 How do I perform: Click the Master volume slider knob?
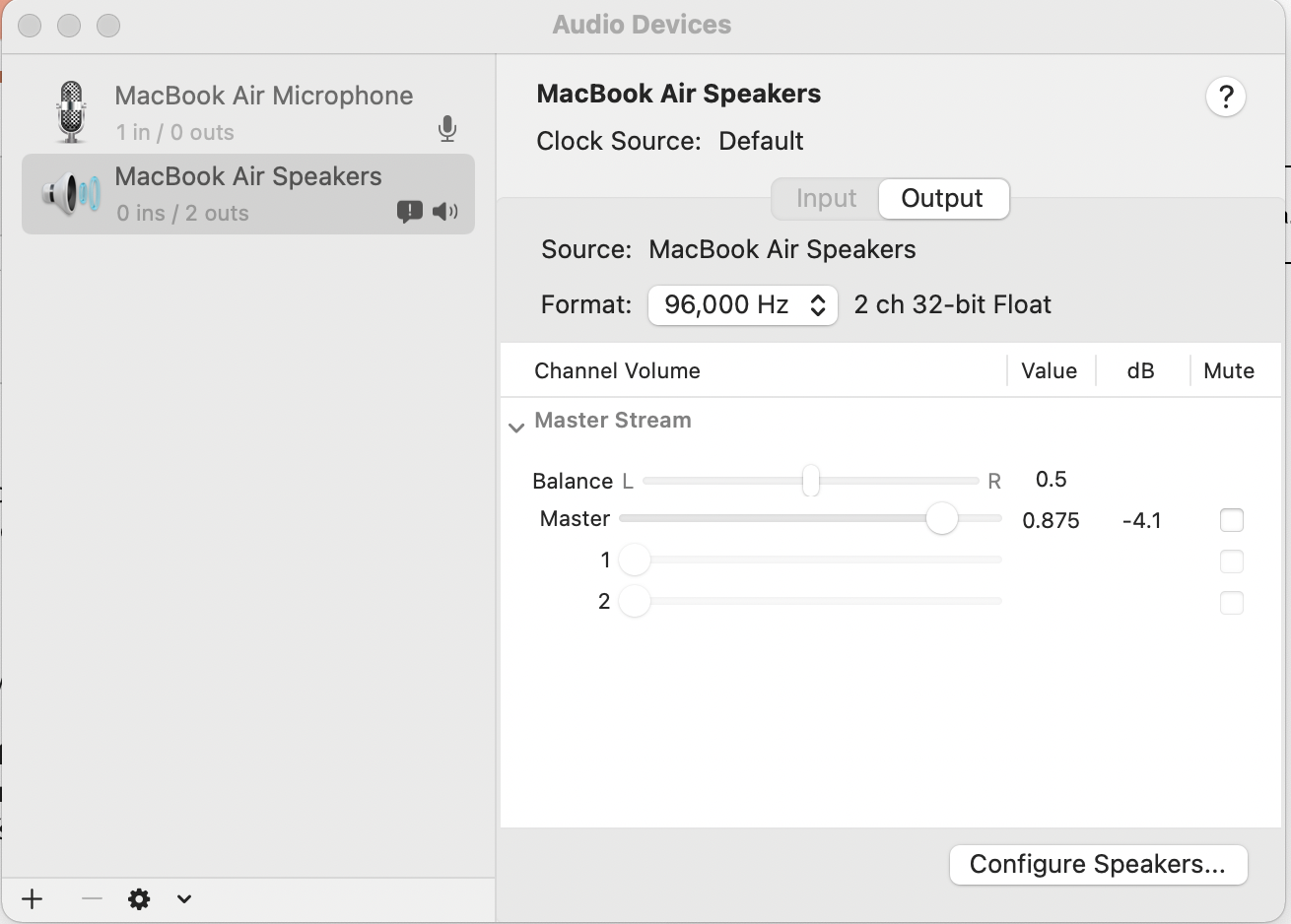point(942,518)
